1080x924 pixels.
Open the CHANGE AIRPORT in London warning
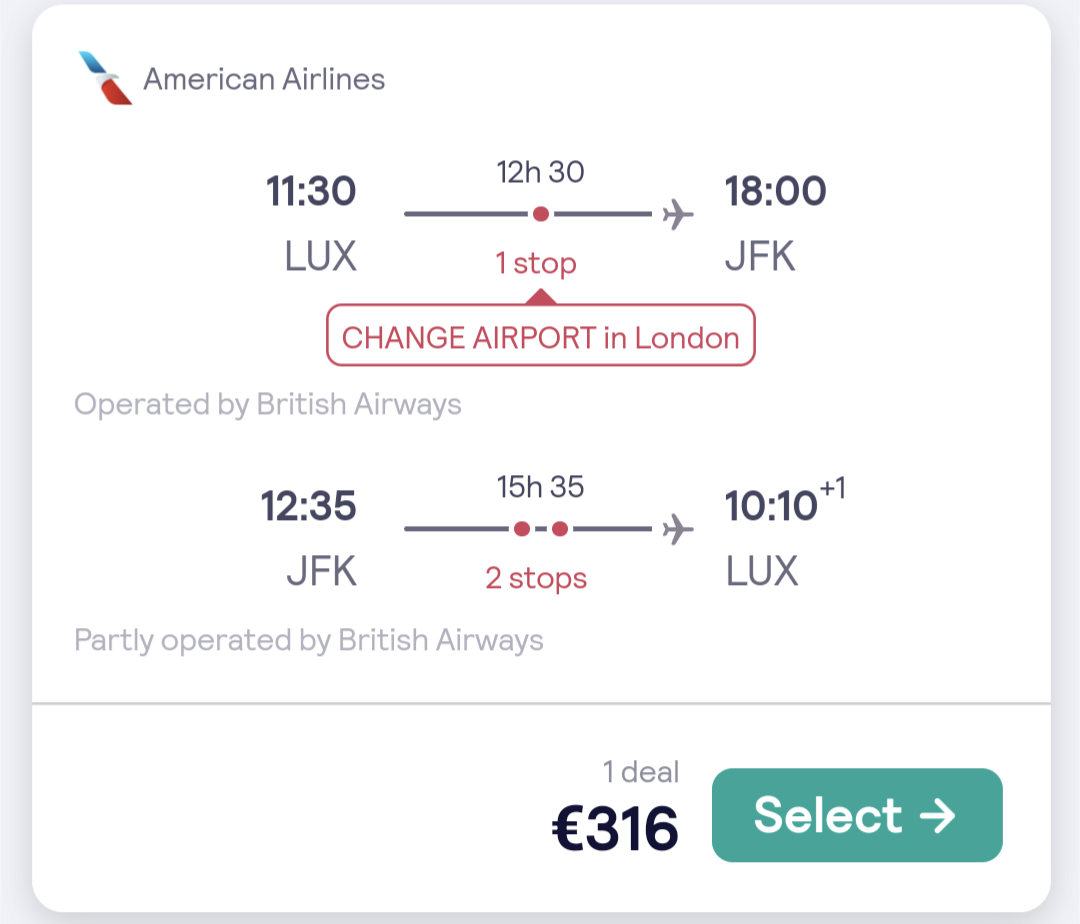click(x=541, y=335)
